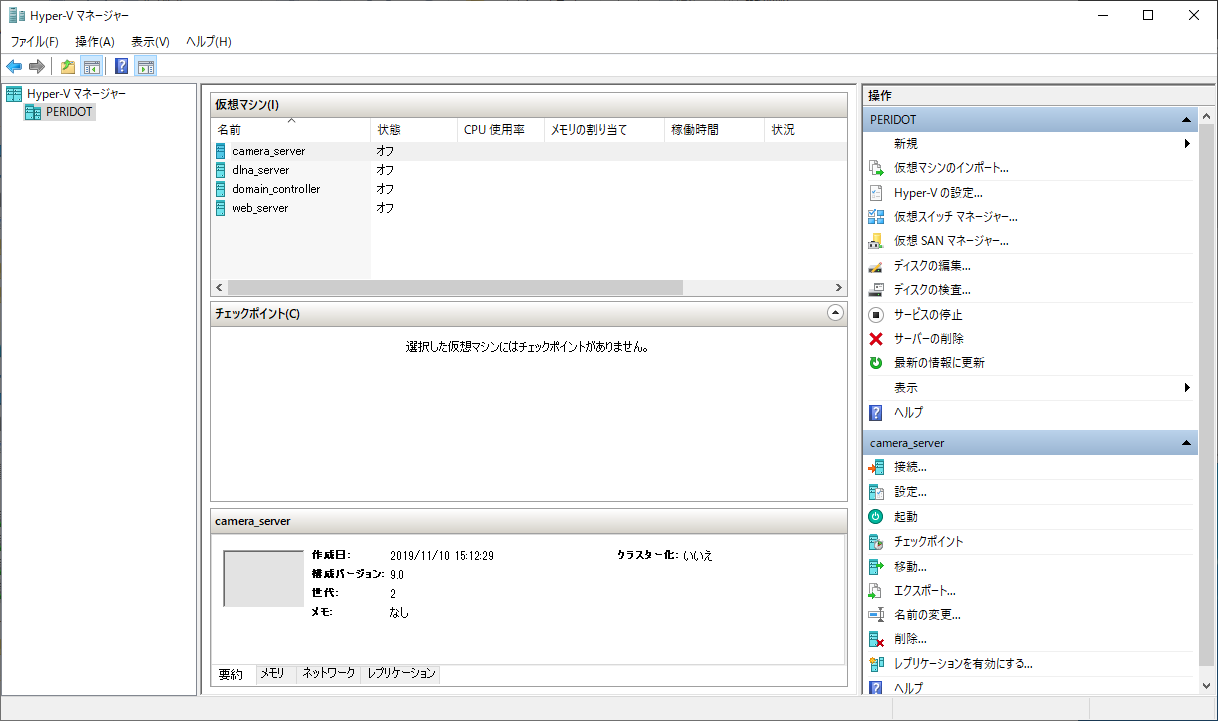Switch to the ネットワーク tab
The height and width of the screenshot is (721, 1218).
329,674
